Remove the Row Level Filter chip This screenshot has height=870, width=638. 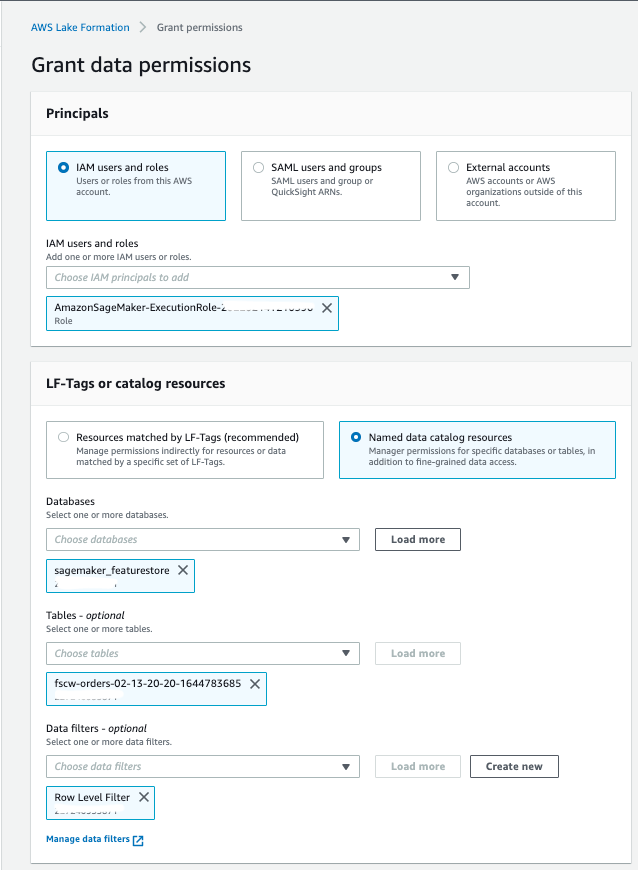pyautogui.click(x=144, y=797)
